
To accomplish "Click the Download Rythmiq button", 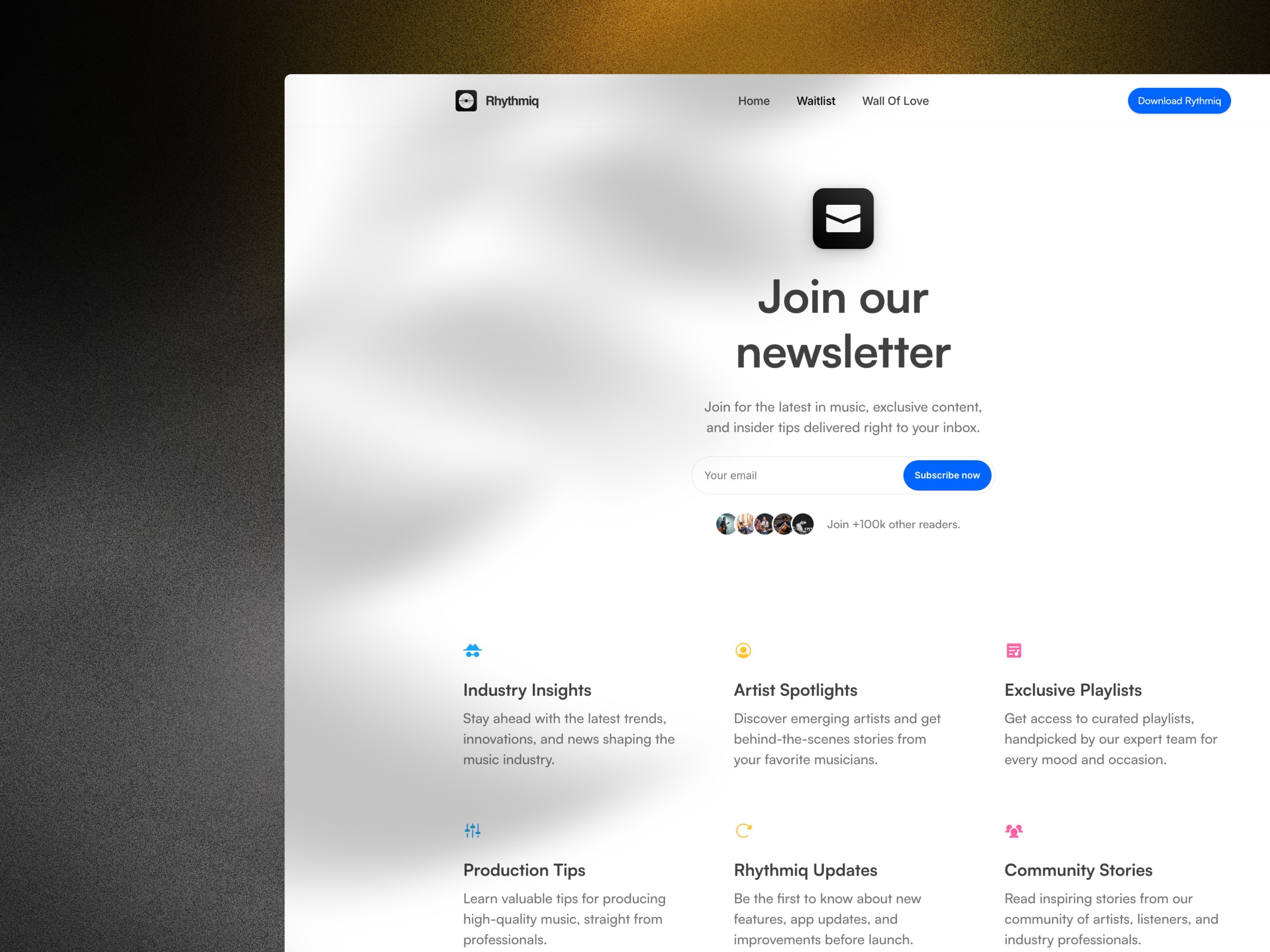I will pyautogui.click(x=1178, y=101).
